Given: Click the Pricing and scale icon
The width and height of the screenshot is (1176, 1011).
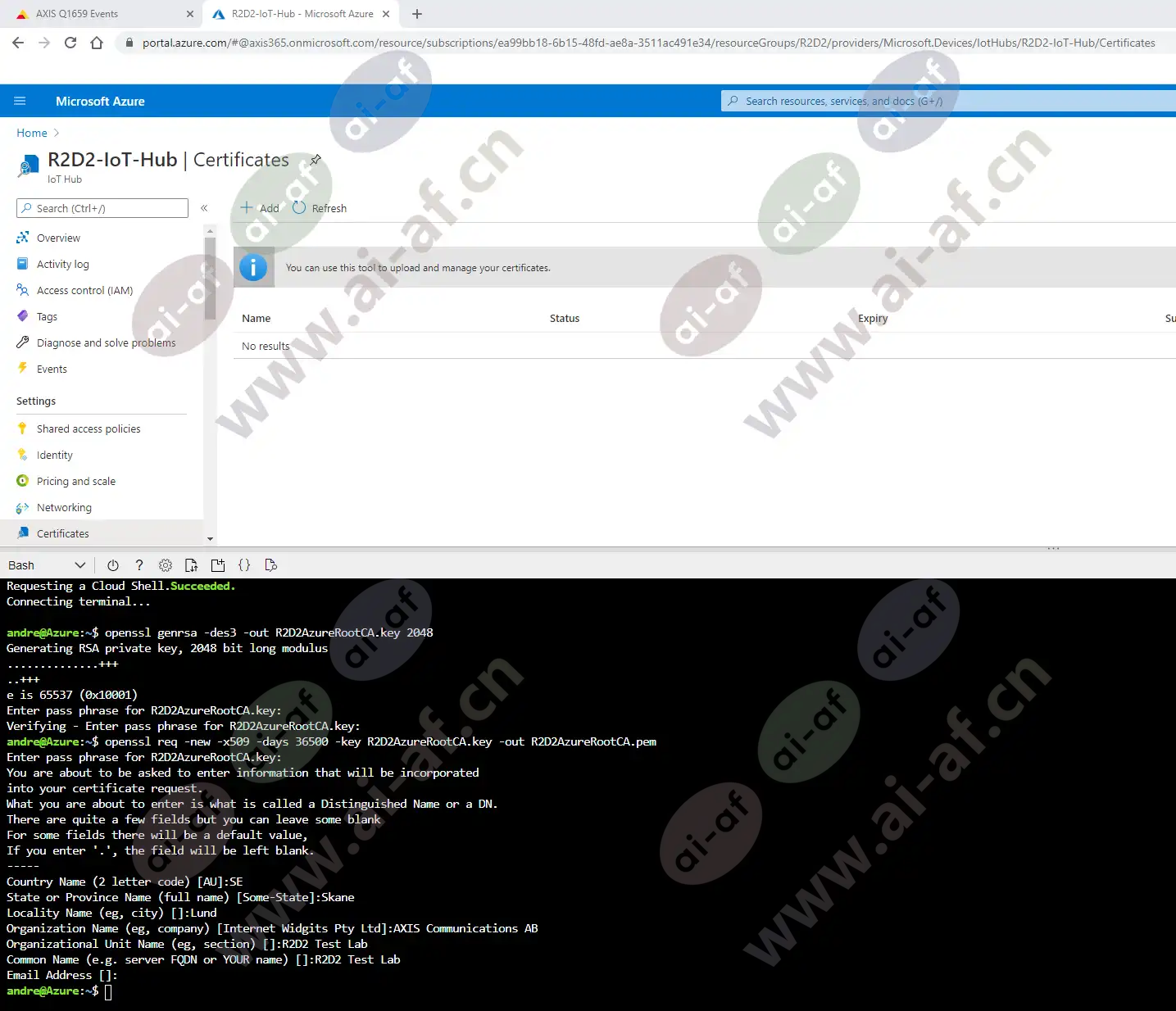Looking at the screenshot, I should tap(23, 481).
